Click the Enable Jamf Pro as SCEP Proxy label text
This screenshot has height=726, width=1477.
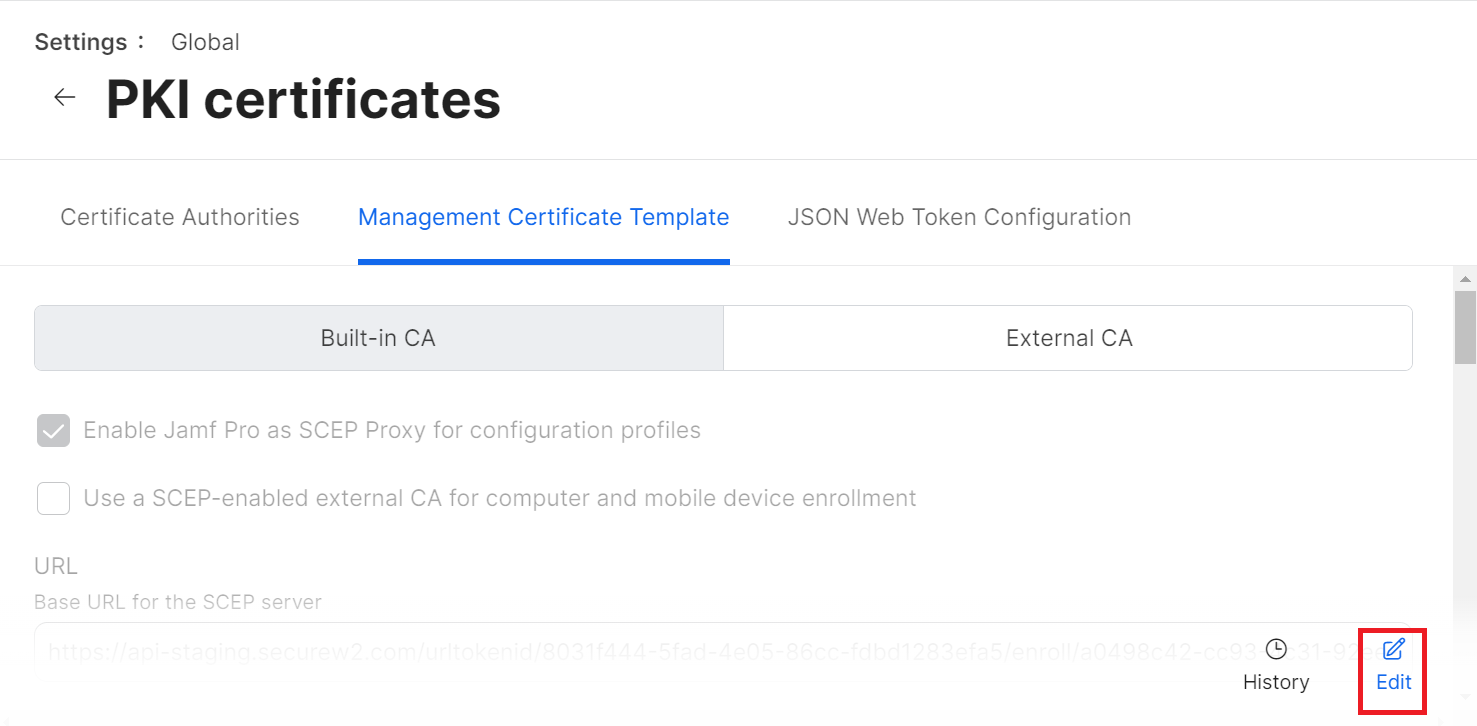(392, 431)
